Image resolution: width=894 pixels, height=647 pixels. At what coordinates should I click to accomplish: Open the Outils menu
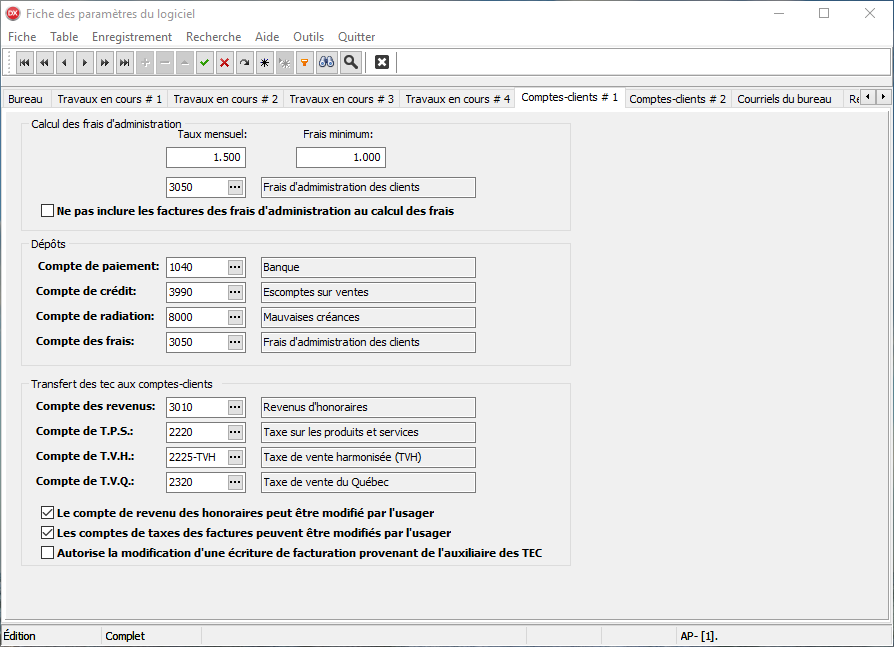(x=308, y=36)
